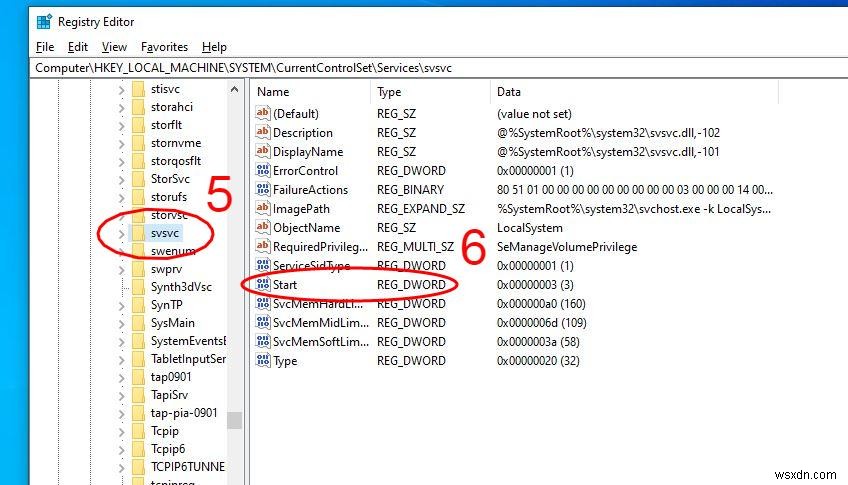Click the folder icon of Tcpip key
848x485 pixels.
pos(138,431)
